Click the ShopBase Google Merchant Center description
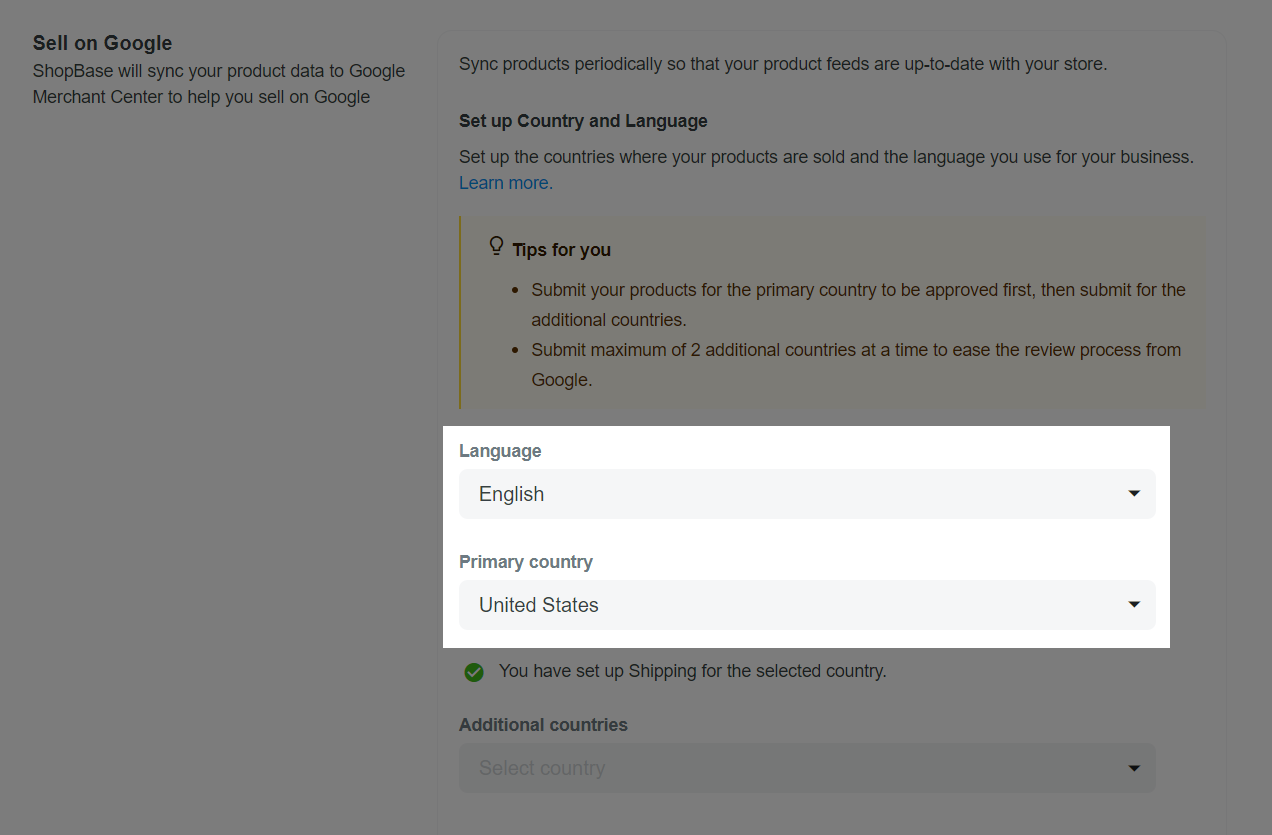This screenshot has height=835, width=1272. [218, 84]
